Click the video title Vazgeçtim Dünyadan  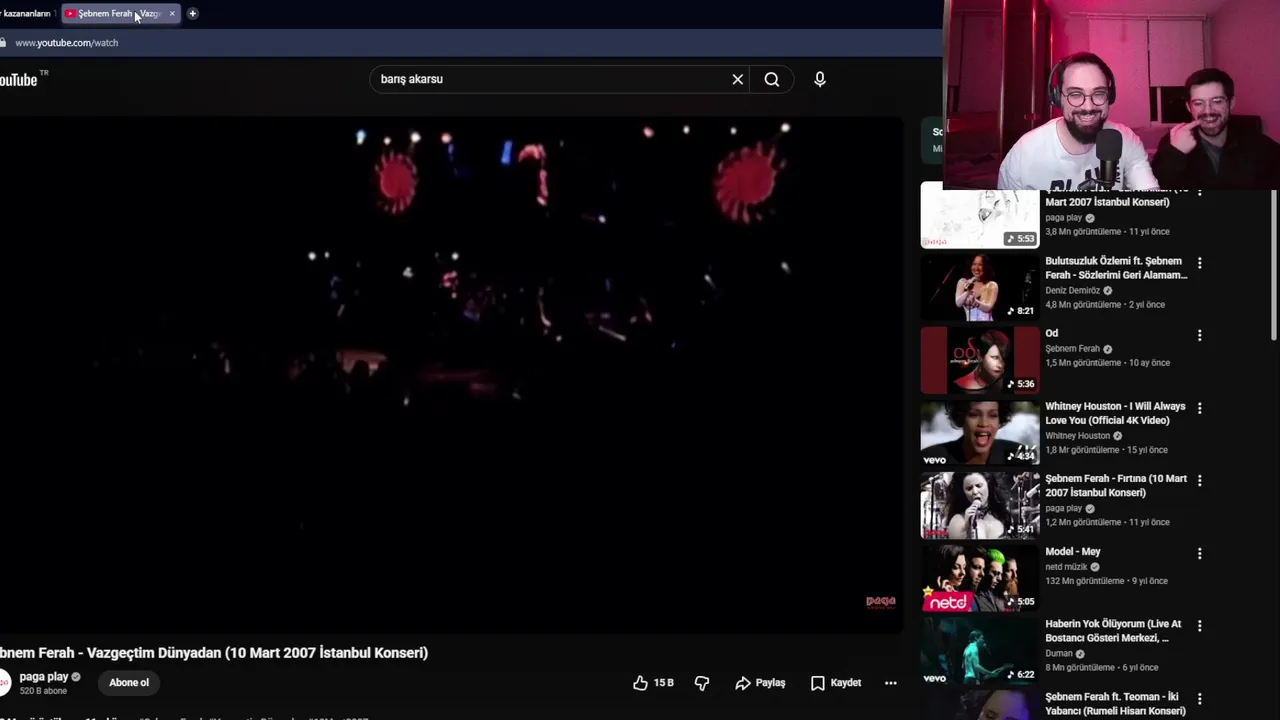pos(214,653)
